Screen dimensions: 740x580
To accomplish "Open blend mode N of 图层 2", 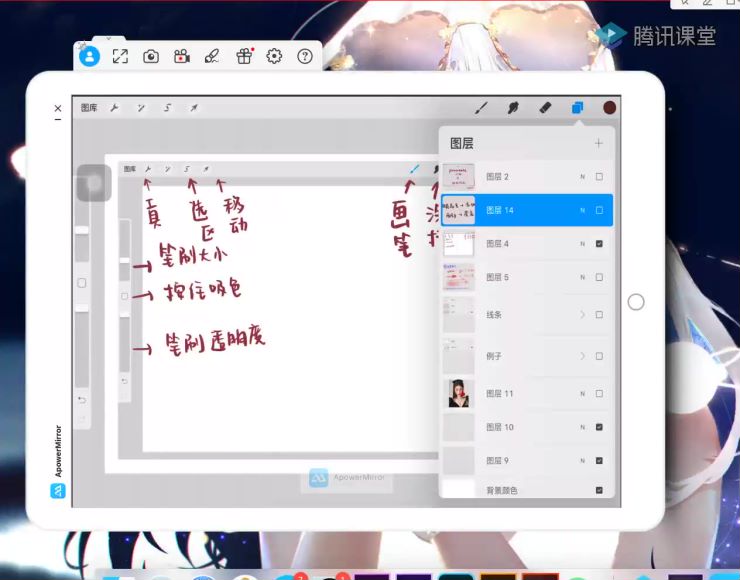I will tap(582, 177).
